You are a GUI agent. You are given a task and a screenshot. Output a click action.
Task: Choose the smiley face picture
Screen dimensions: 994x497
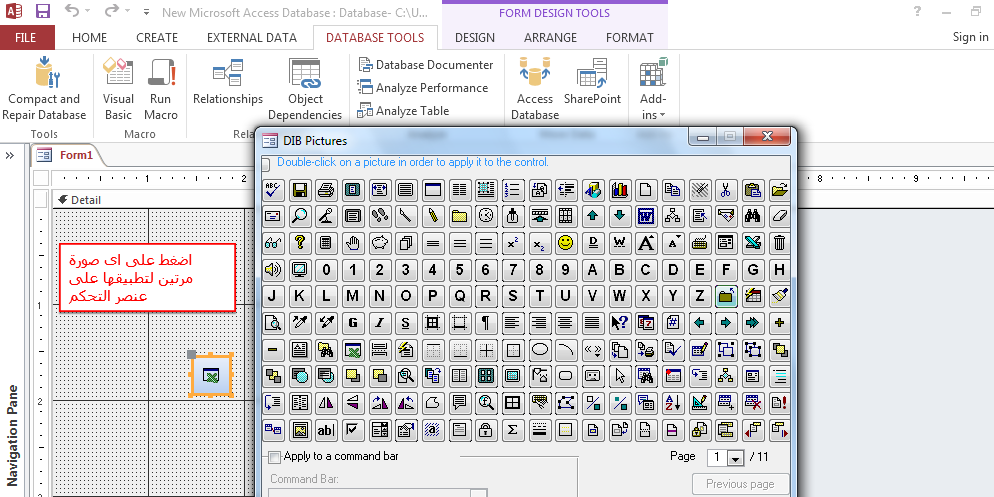(x=565, y=243)
